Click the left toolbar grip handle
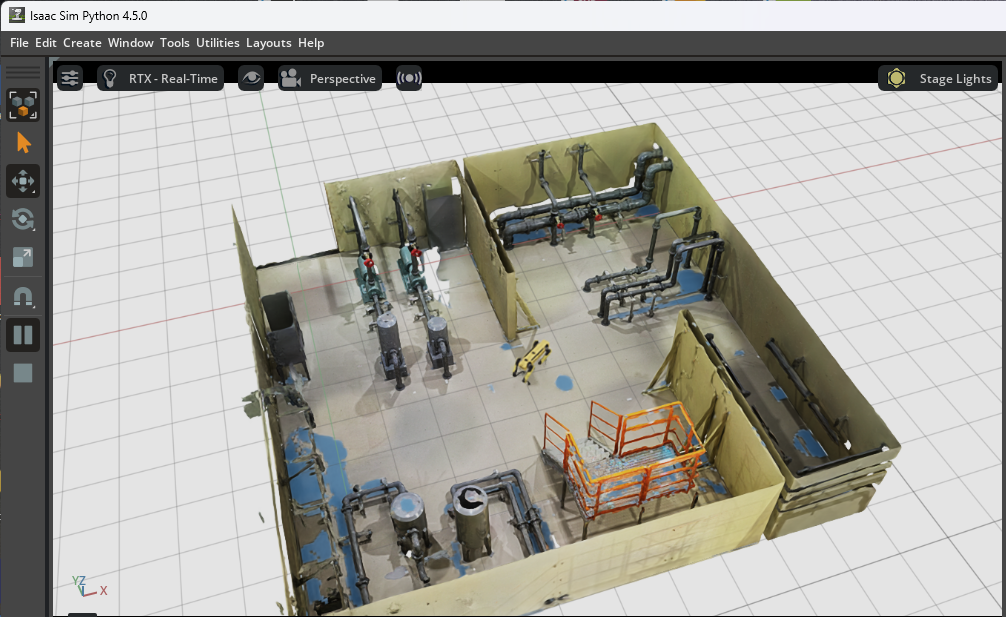 pos(23,72)
